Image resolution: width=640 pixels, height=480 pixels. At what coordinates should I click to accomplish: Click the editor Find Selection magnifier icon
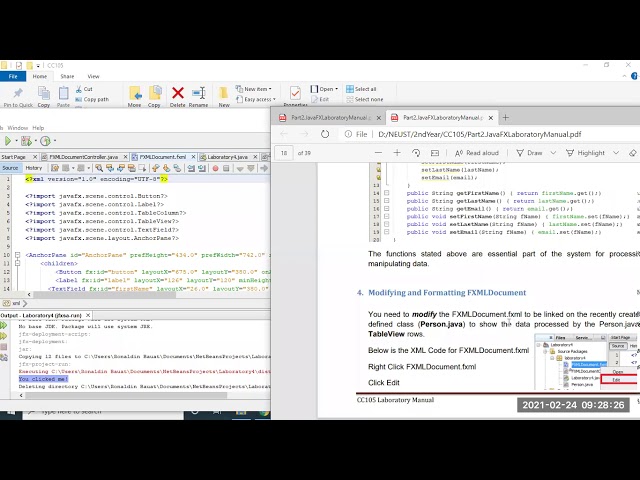pos(99,168)
